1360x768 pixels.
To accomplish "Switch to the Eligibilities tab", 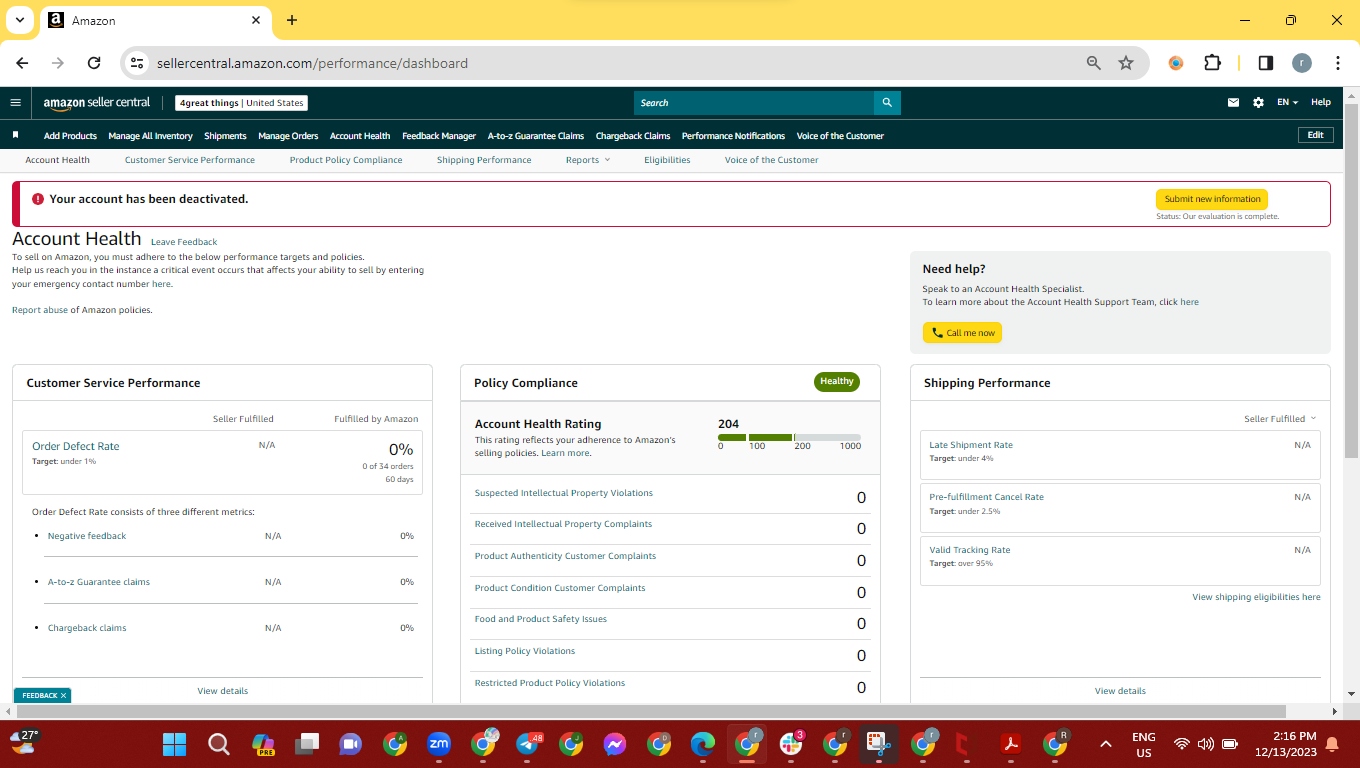I will click(x=667, y=160).
